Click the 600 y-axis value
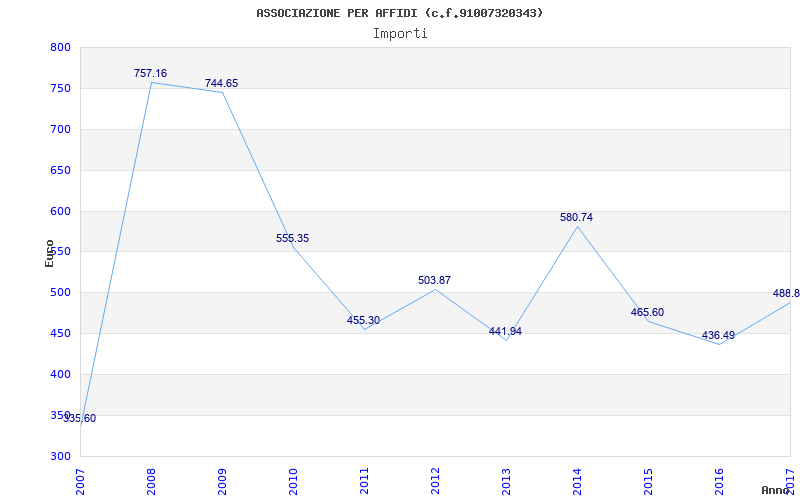 click(60, 211)
